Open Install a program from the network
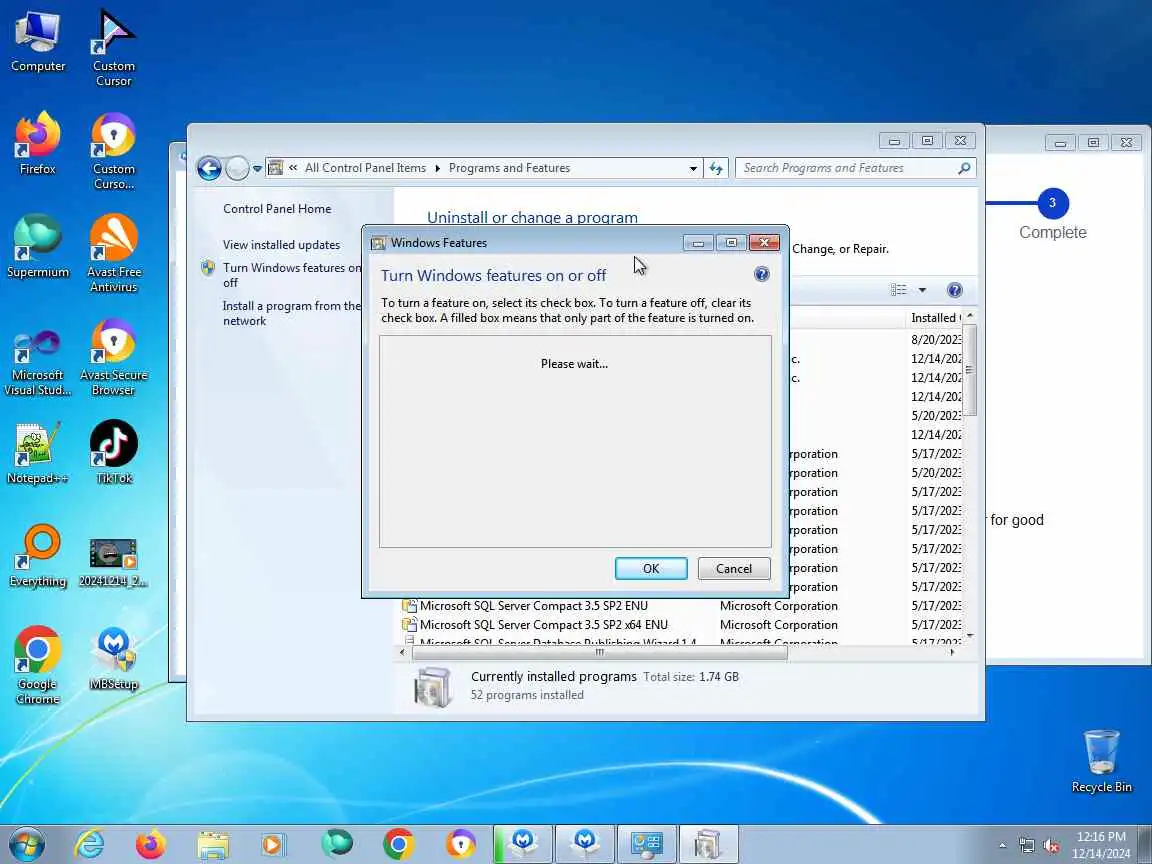The image size is (1152, 864). pos(292,313)
